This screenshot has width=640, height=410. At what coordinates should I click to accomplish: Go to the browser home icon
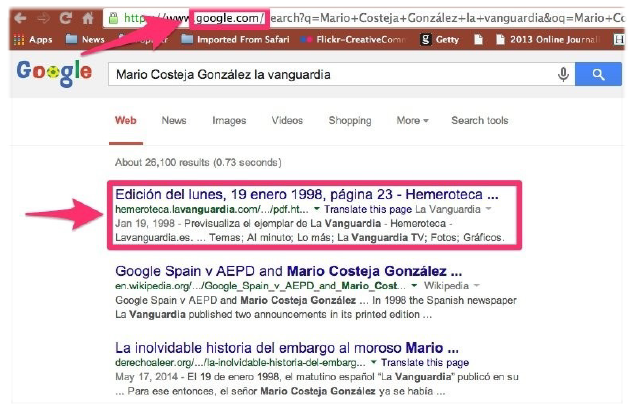(88, 18)
